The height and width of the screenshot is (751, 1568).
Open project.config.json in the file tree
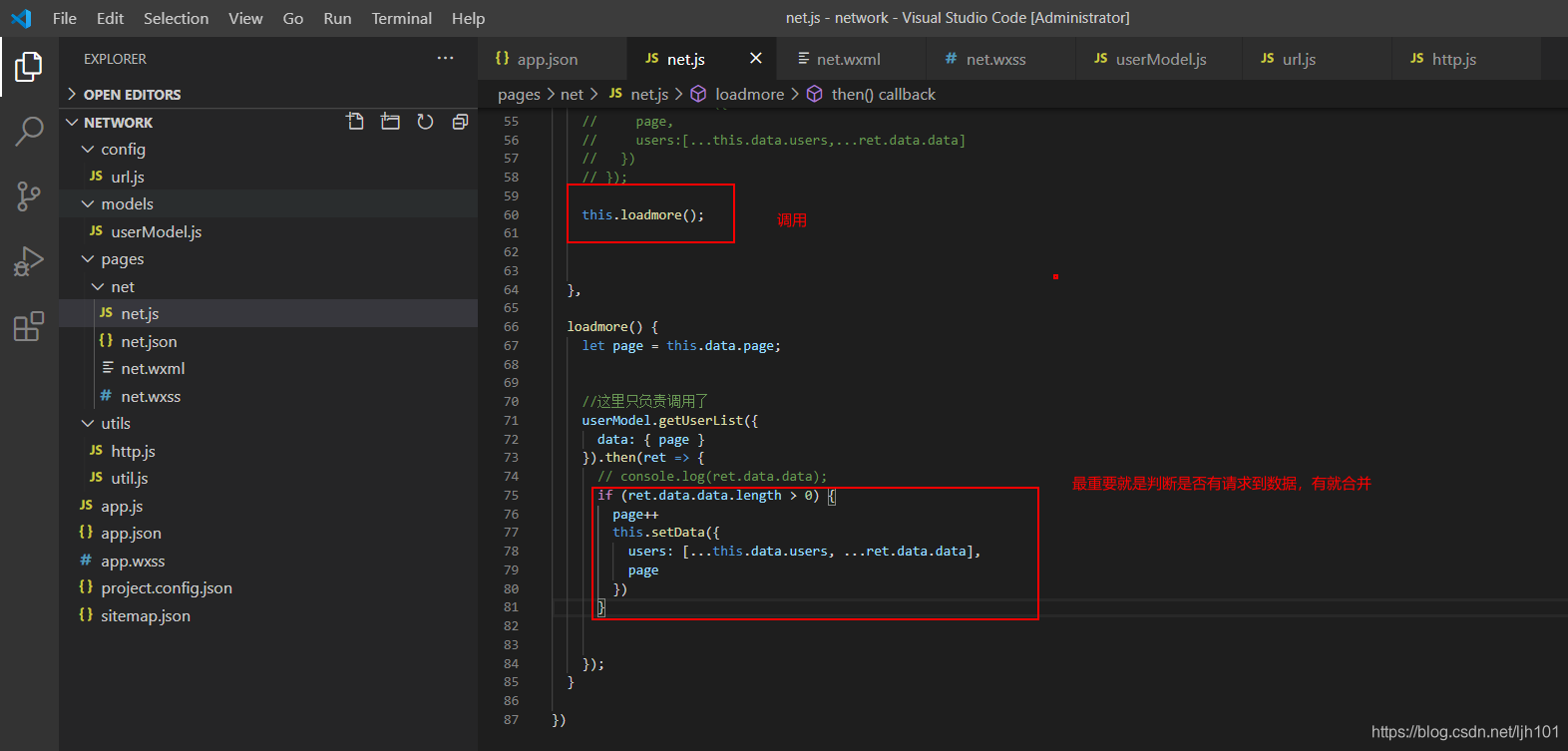click(x=269, y=587)
